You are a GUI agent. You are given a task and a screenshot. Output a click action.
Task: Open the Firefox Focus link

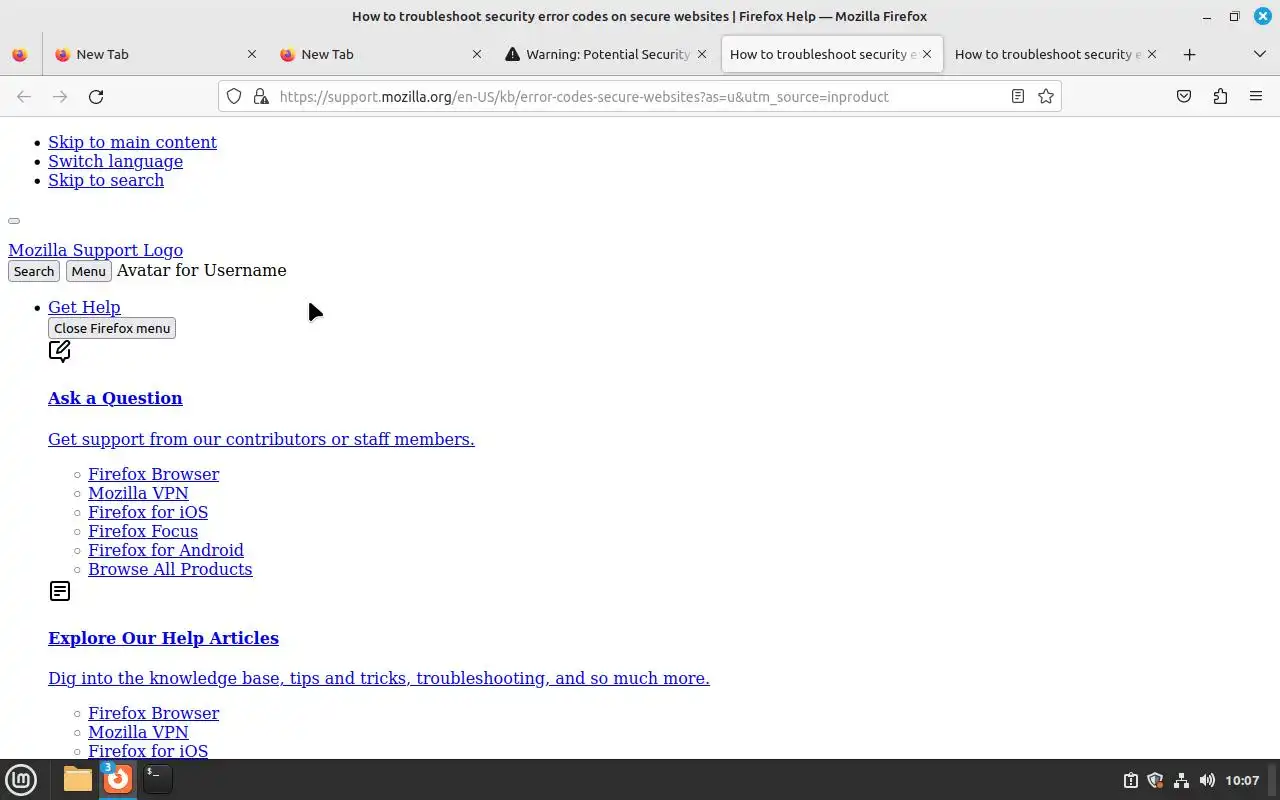pos(143,531)
